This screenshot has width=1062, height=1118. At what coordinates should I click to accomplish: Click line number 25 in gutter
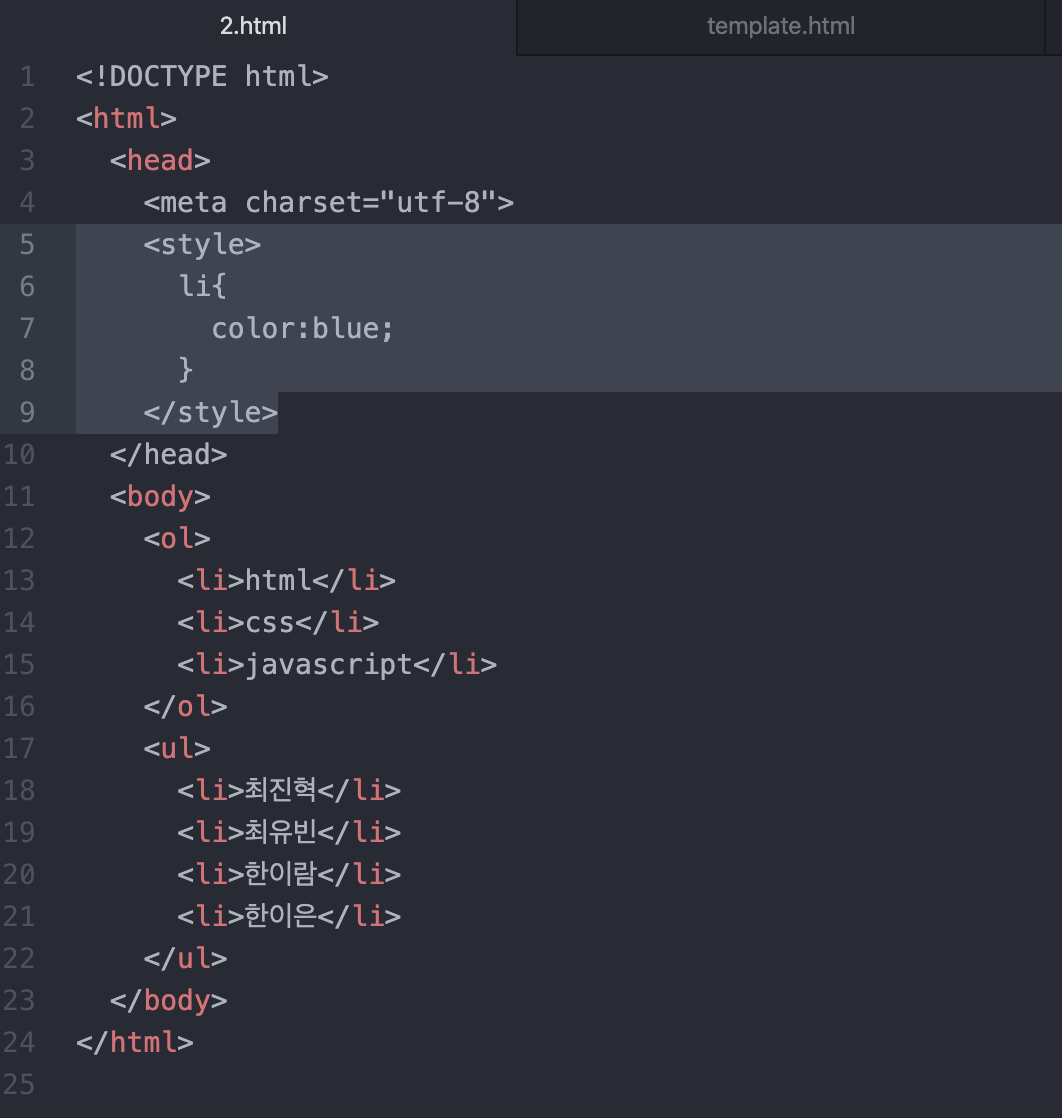click(19, 1084)
